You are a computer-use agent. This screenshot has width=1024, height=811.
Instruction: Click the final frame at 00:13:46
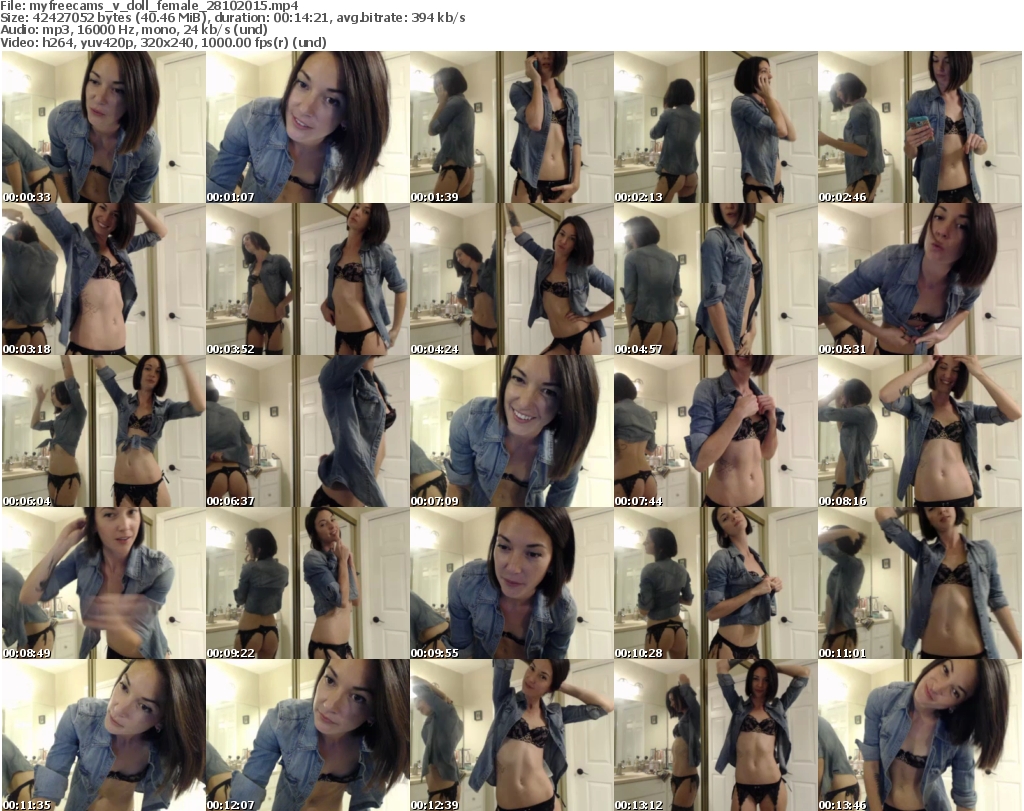pyautogui.click(x=920, y=735)
